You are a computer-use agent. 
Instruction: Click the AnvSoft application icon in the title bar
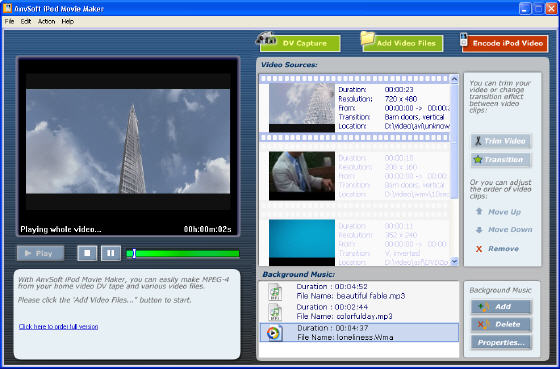tap(7, 8)
